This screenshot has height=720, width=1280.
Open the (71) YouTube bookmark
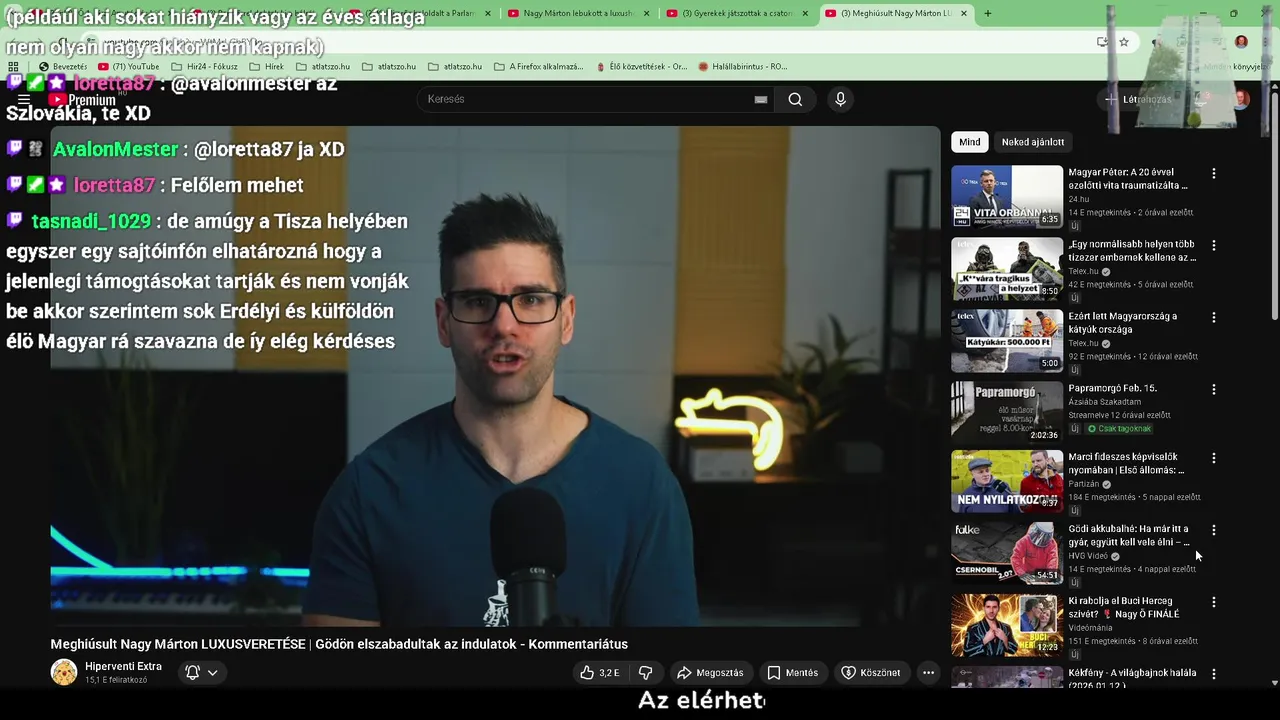click(129, 67)
